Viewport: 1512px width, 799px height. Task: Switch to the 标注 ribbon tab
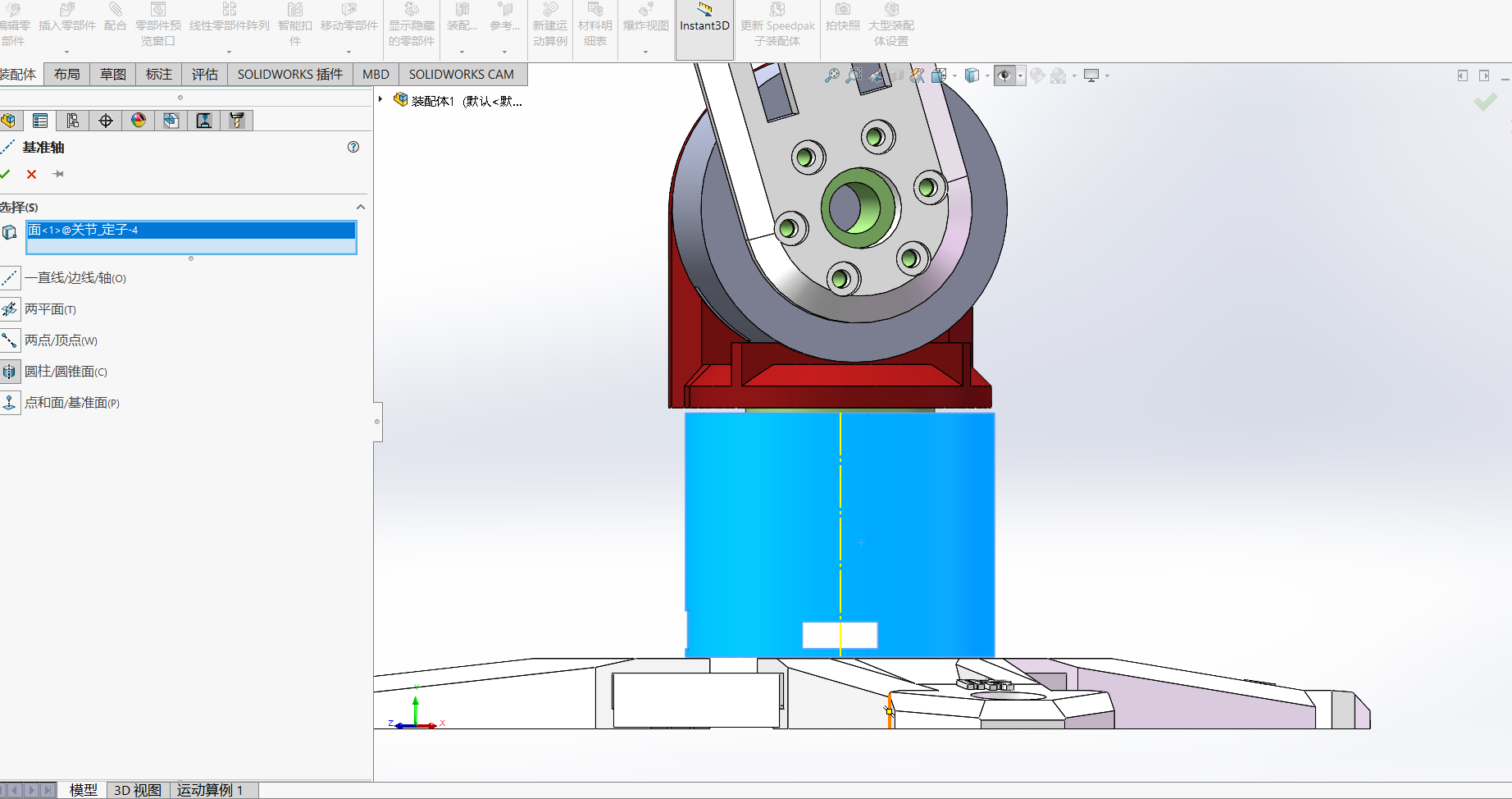tap(158, 74)
